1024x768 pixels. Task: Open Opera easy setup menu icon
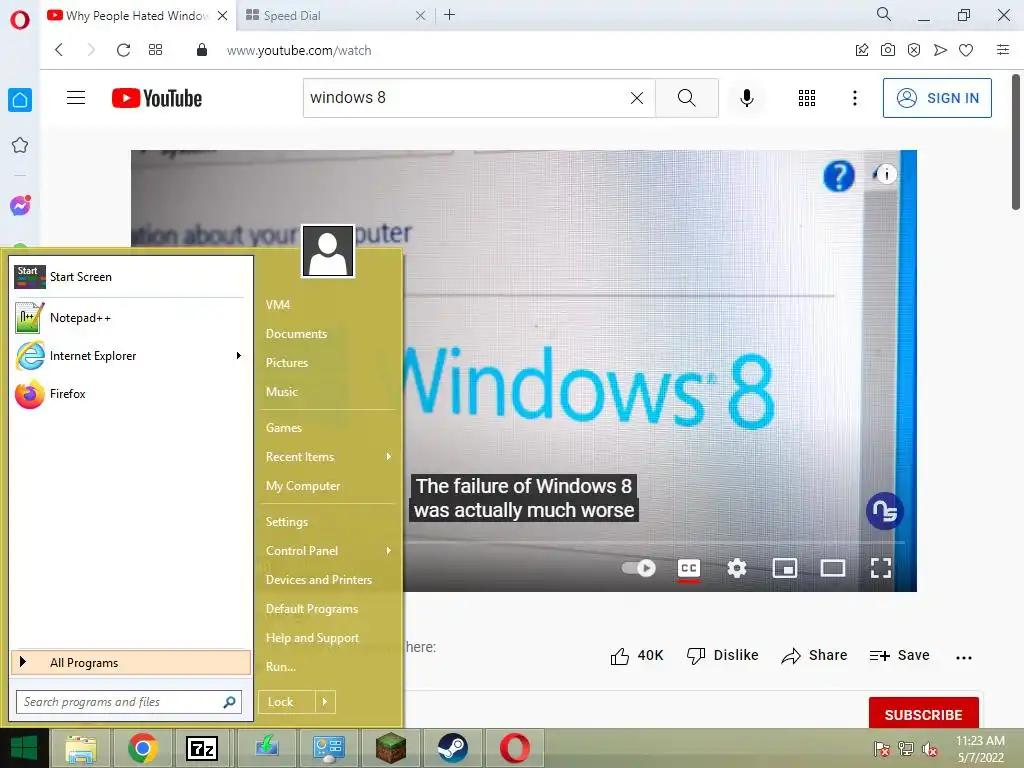tap(1003, 50)
